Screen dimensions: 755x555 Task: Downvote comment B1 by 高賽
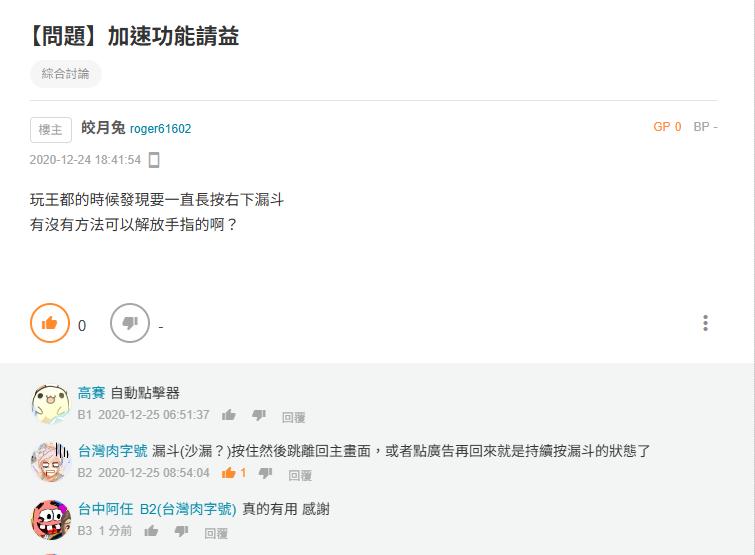[259, 415]
